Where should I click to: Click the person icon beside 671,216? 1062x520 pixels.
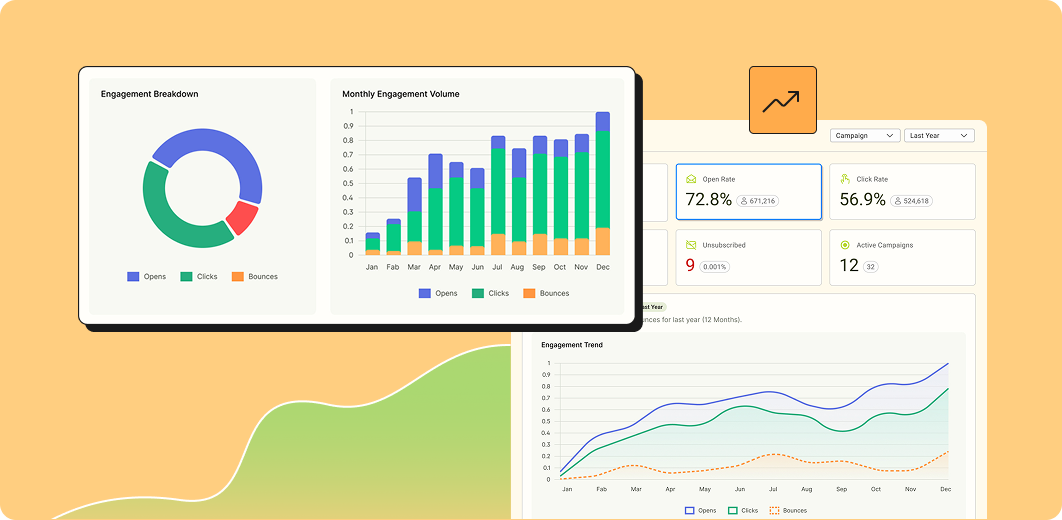[745, 201]
